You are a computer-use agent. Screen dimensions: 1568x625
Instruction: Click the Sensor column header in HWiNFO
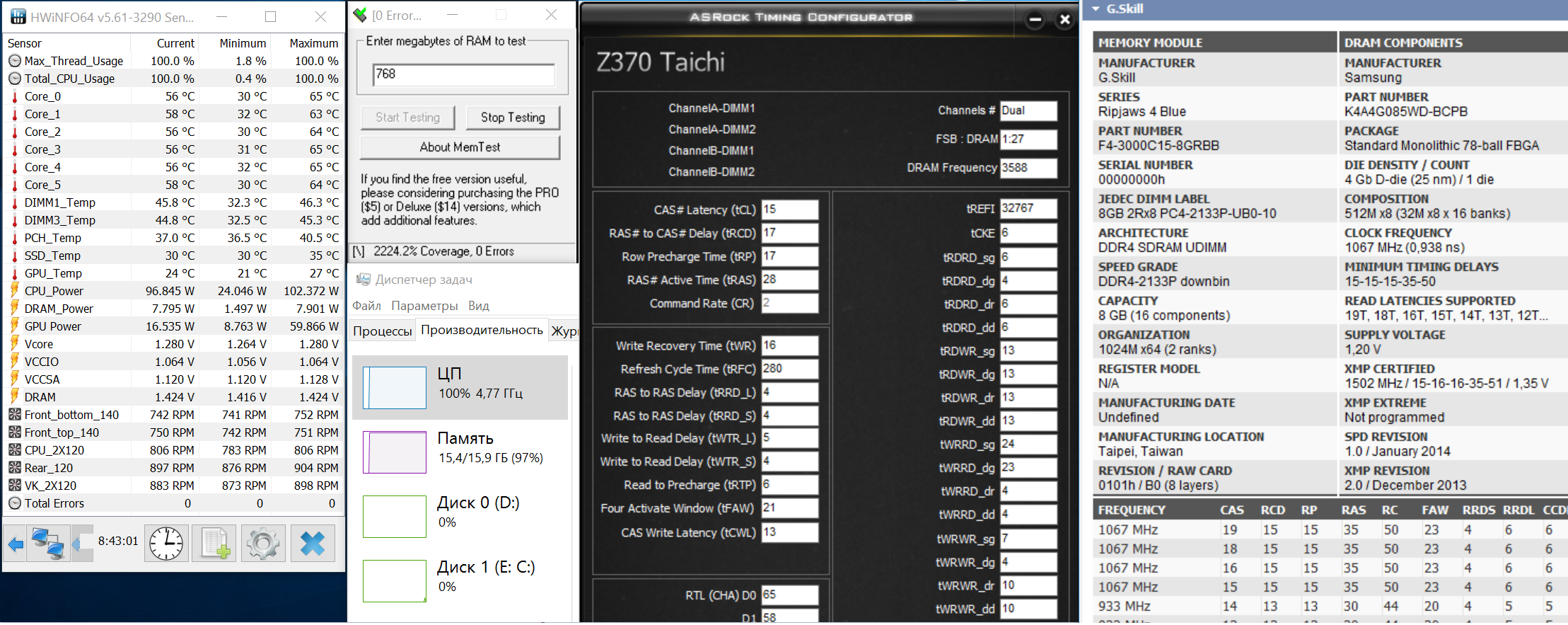click(x=67, y=43)
